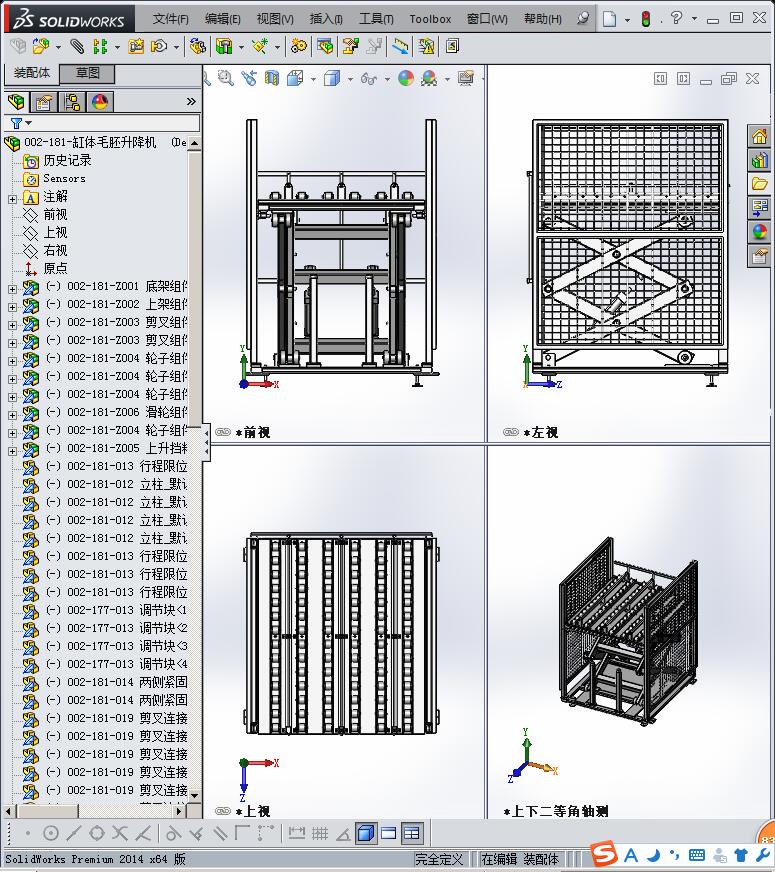Screen dimensions: 775x872
Task: Expand the 002-181-Z001 底架 component node
Action: (12, 288)
